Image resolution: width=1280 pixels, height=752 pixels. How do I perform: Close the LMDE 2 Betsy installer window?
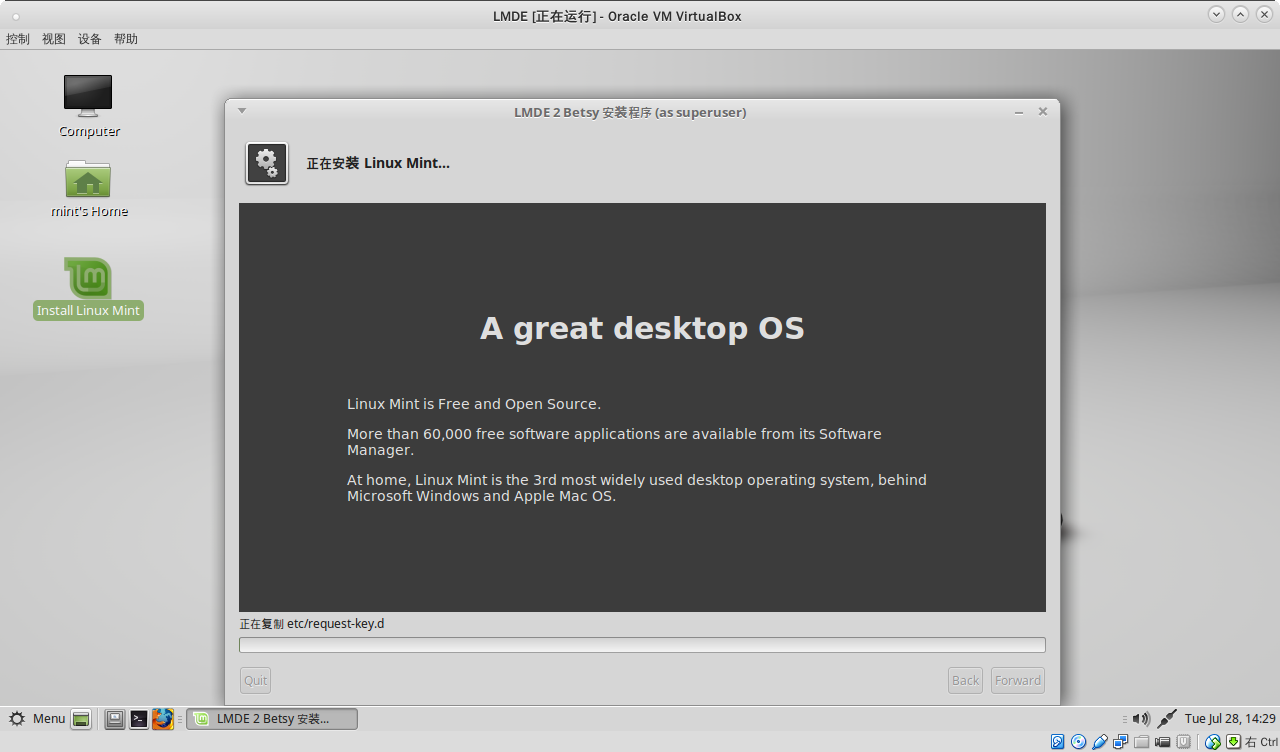pyautogui.click(x=1043, y=112)
